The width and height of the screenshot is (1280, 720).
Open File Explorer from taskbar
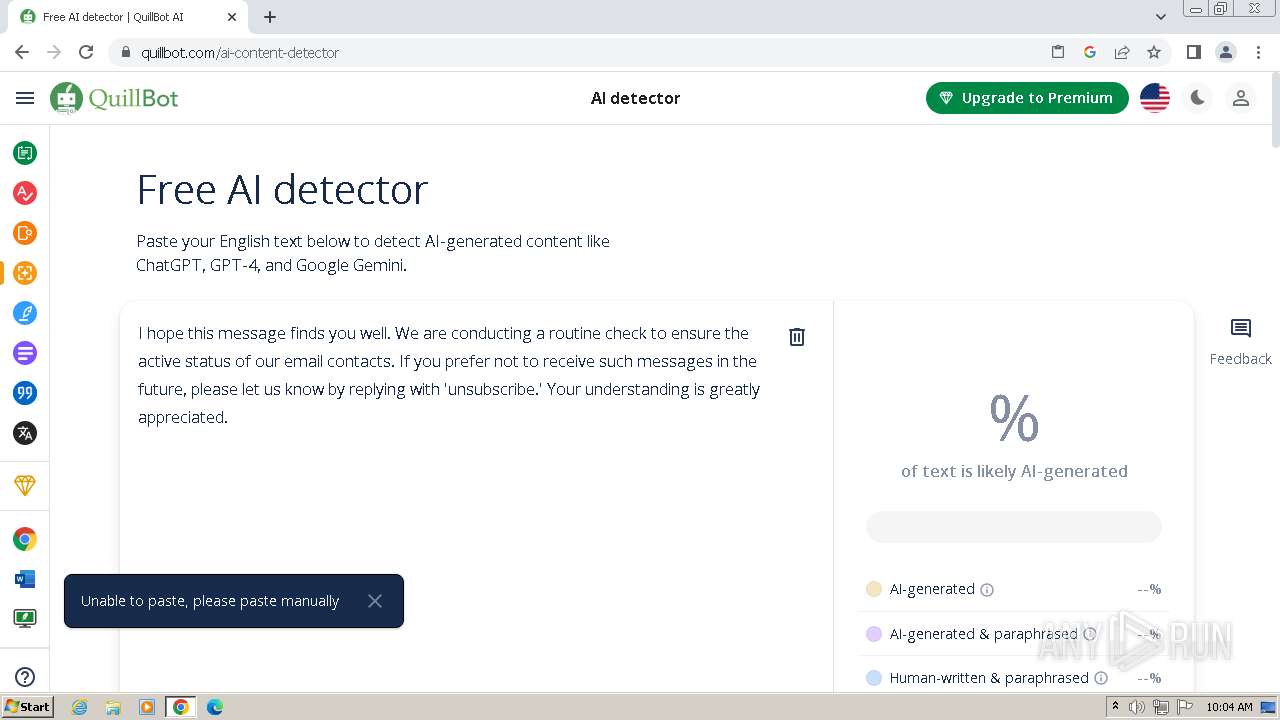coord(113,707)
